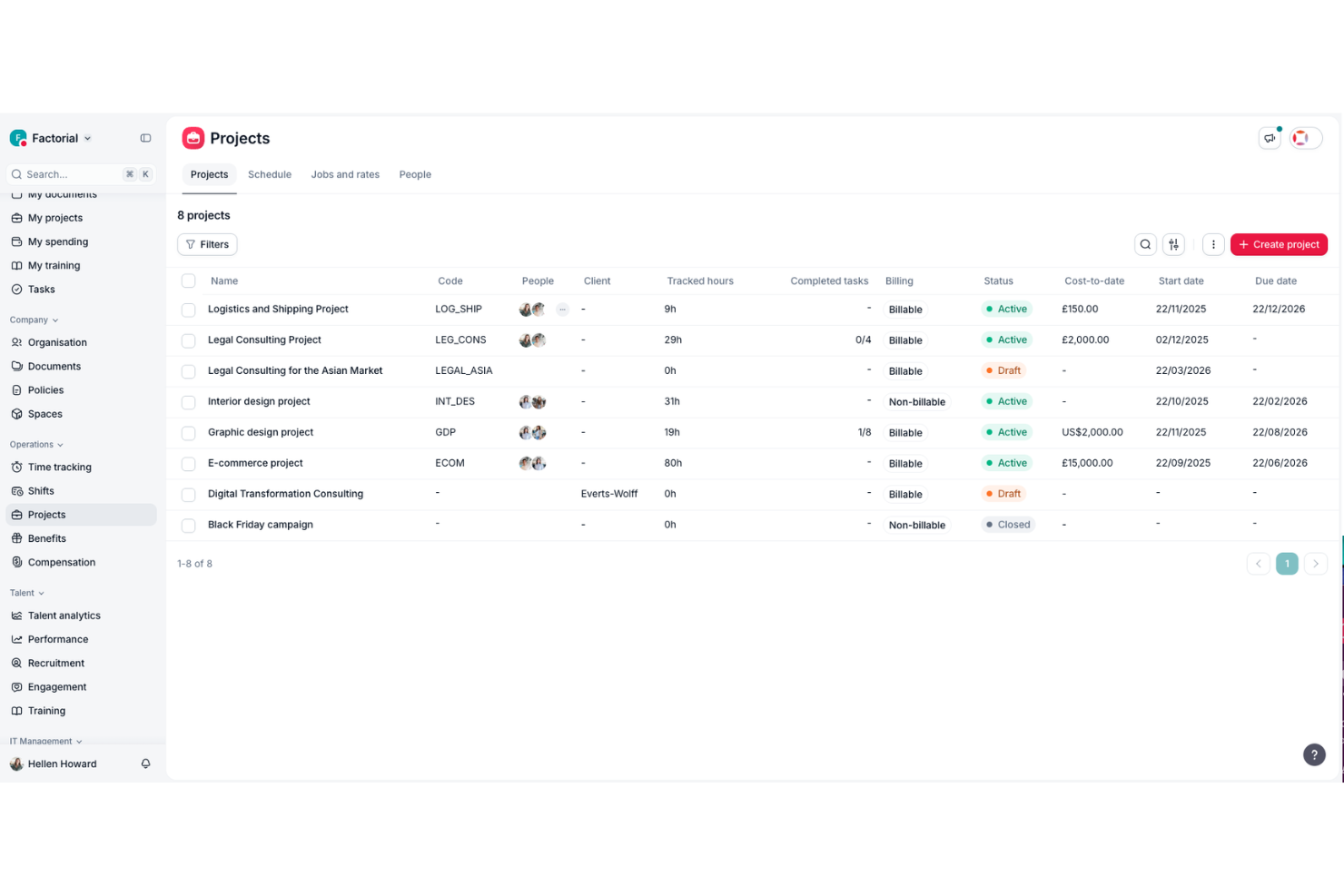The width and height of the screenshot is (1344, 896).
Task: Collapse the Operations sidebar section
Action: click(60, 444)
